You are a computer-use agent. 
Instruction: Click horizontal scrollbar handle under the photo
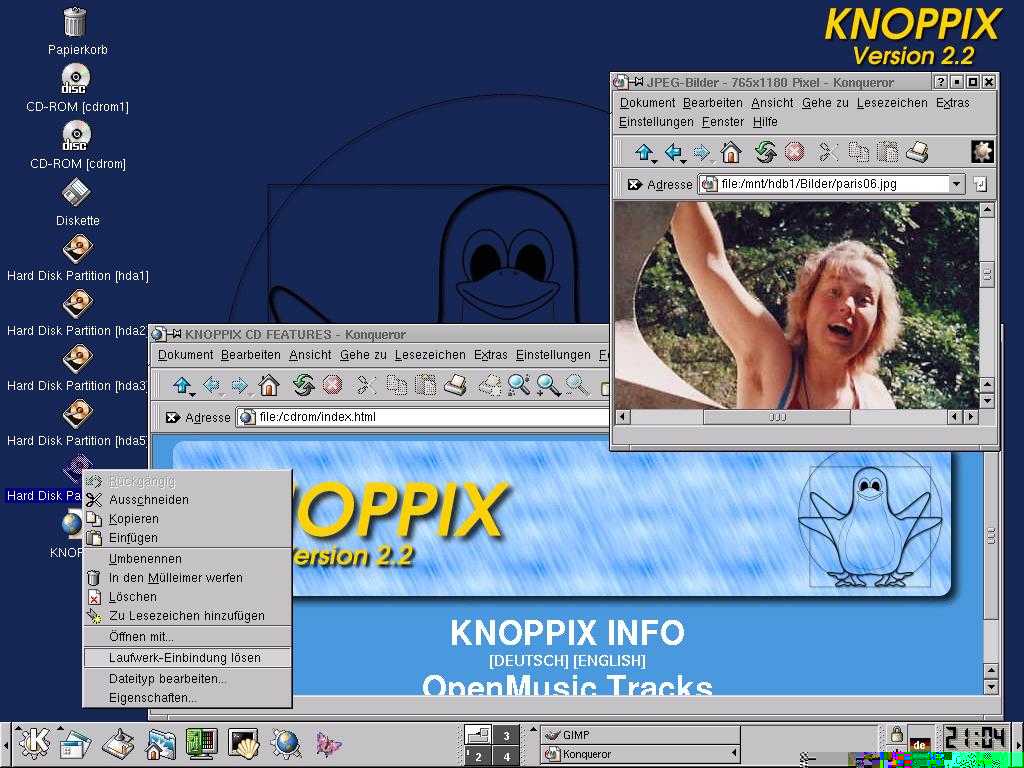coord(777,417)
